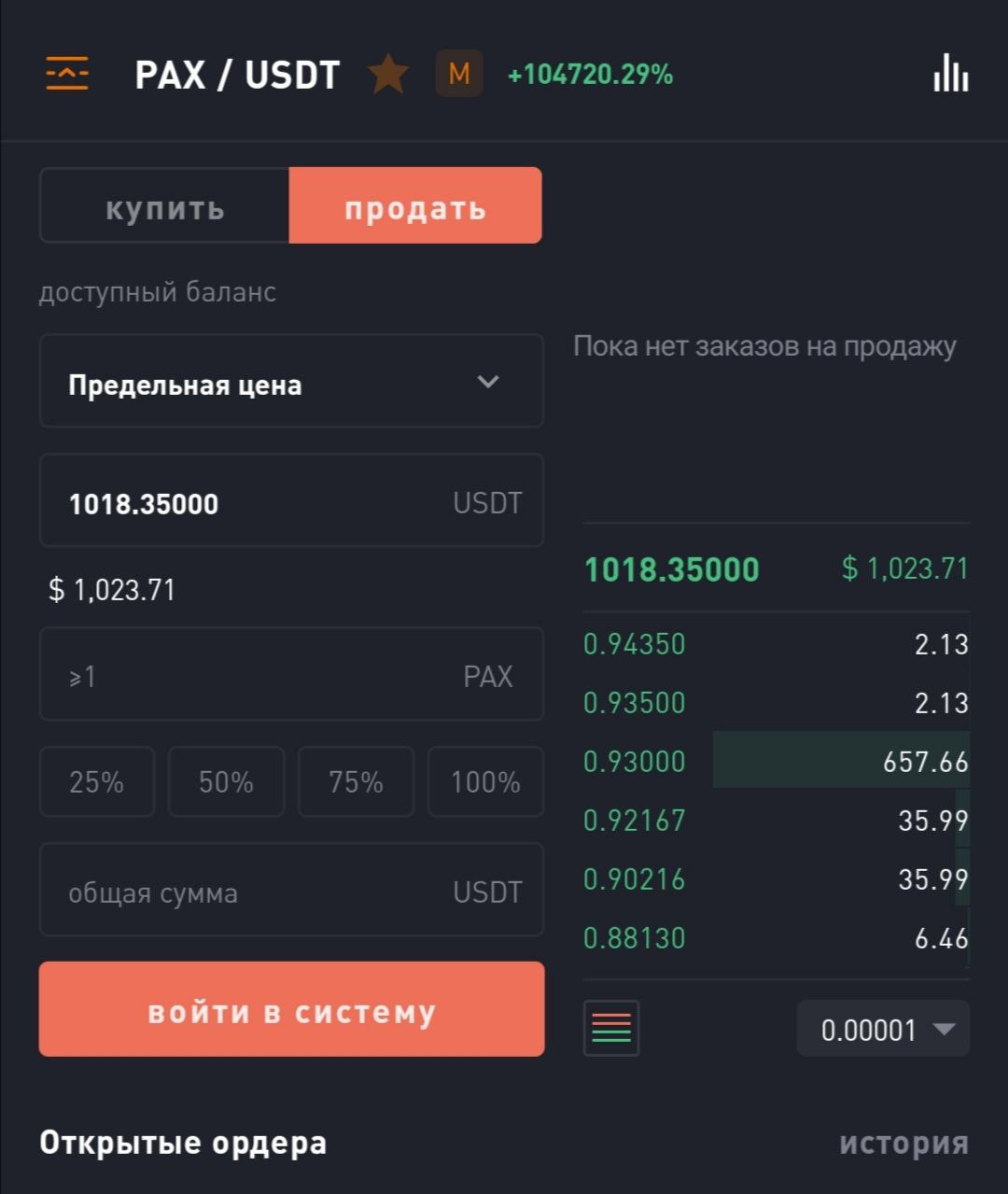Expand the Предельная цена order type dropdown

[x=291, y=381]
